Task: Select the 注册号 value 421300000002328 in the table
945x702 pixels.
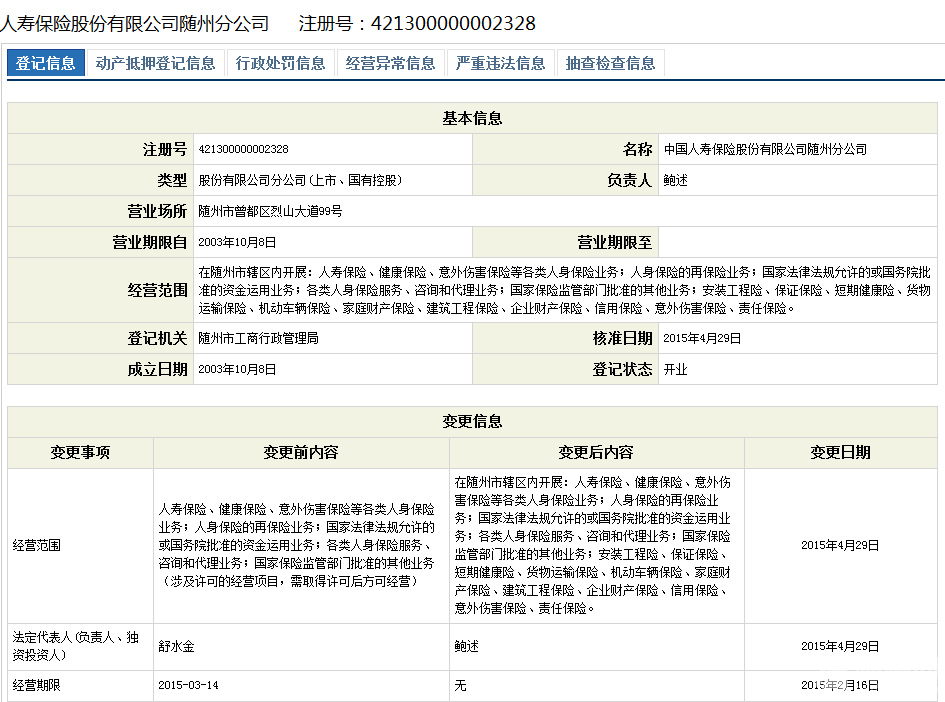Action: 243,149
